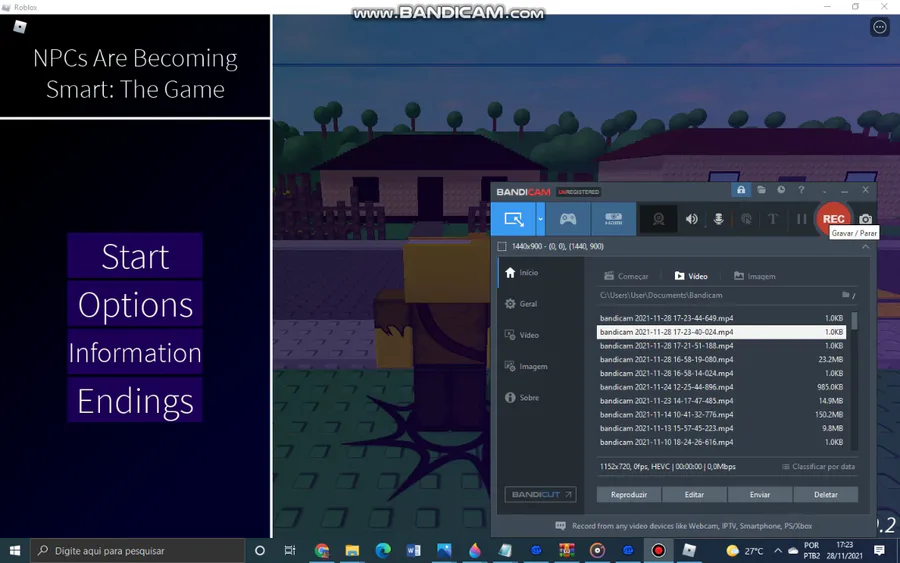Select file bandicam 2021-11-23 14-17-47-485.mp4
900x563 pixels.
click(x=721, y=401)
